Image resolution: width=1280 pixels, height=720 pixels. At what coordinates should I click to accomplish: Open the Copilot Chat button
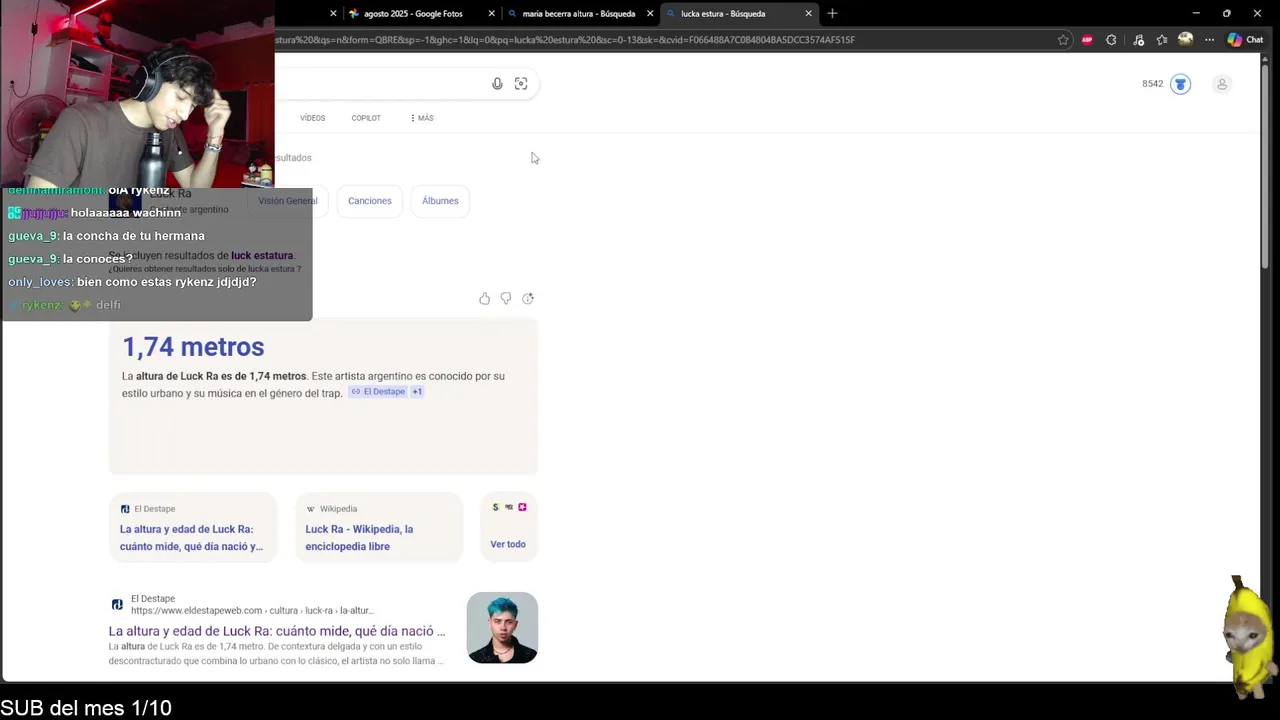tap(1245, 40)
